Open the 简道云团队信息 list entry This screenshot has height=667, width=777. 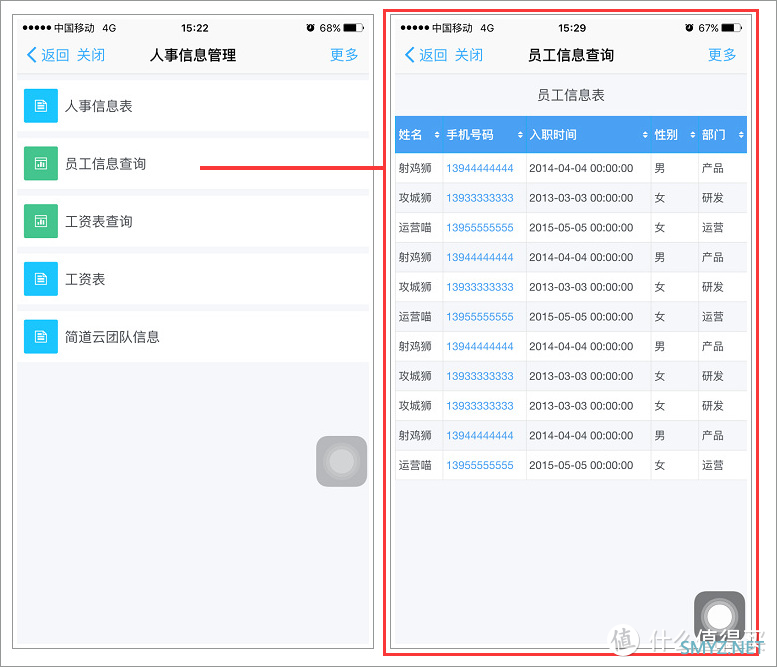coord(193,336)
